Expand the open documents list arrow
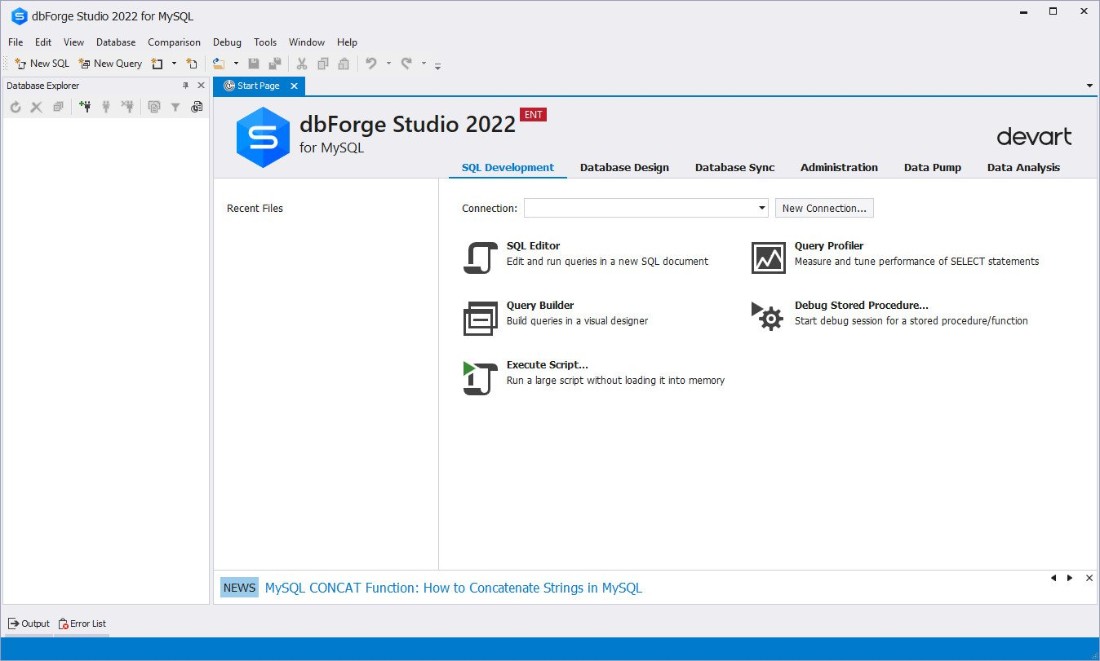 point(1089,86)
